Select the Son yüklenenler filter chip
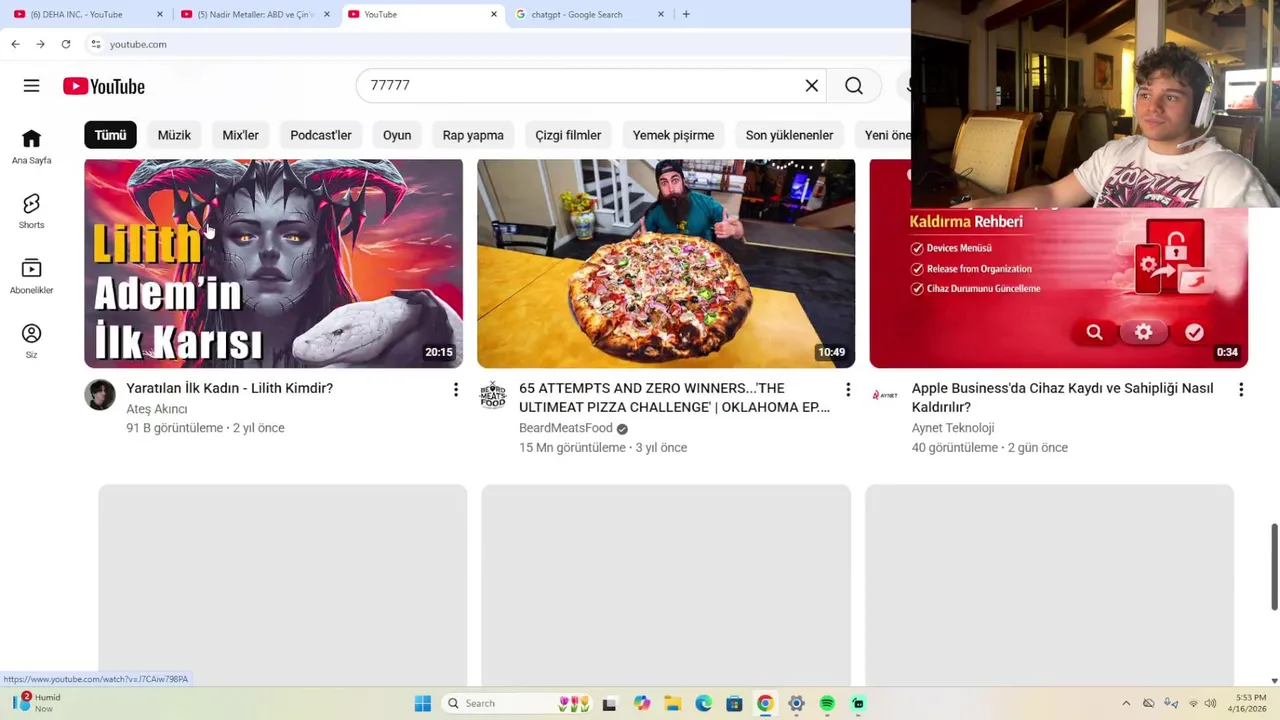Image resolution: width=1280 pixels, height=720 pixels. [x=789, y=135]
